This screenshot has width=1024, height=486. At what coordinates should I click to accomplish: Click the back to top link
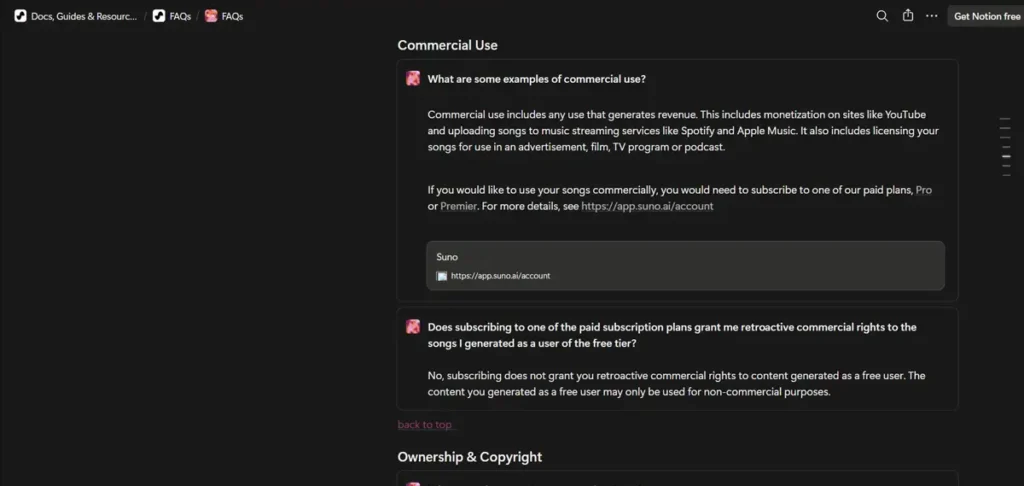425,425
